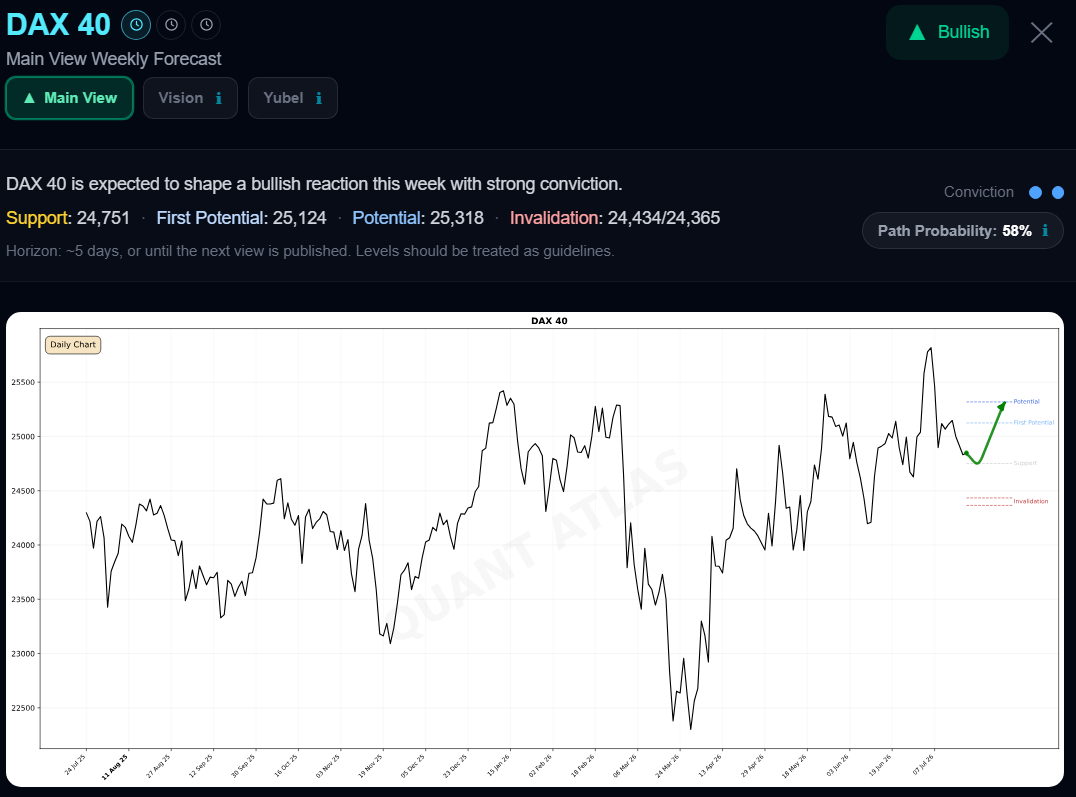
Task: Click the 11 Aug 25 date on the axis
Action: coord(115,766)
